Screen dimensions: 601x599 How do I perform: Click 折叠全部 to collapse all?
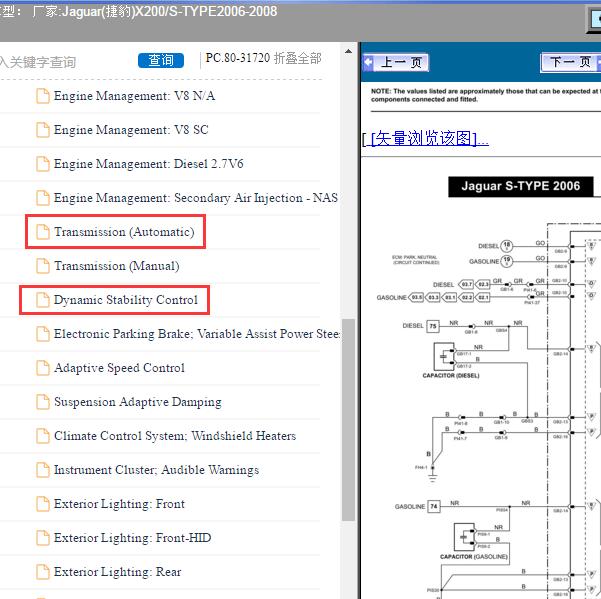coord(298,58)
